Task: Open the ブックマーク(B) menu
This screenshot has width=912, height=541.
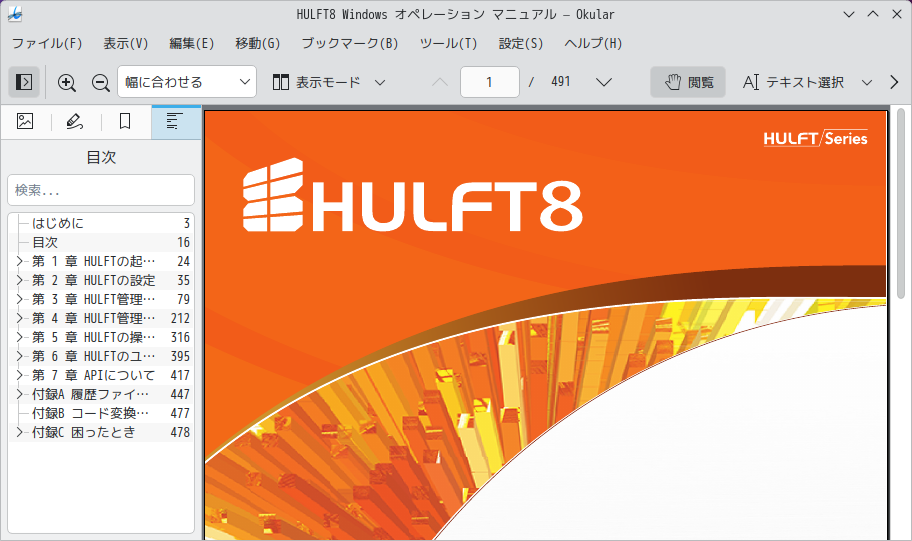Action: 349,43
